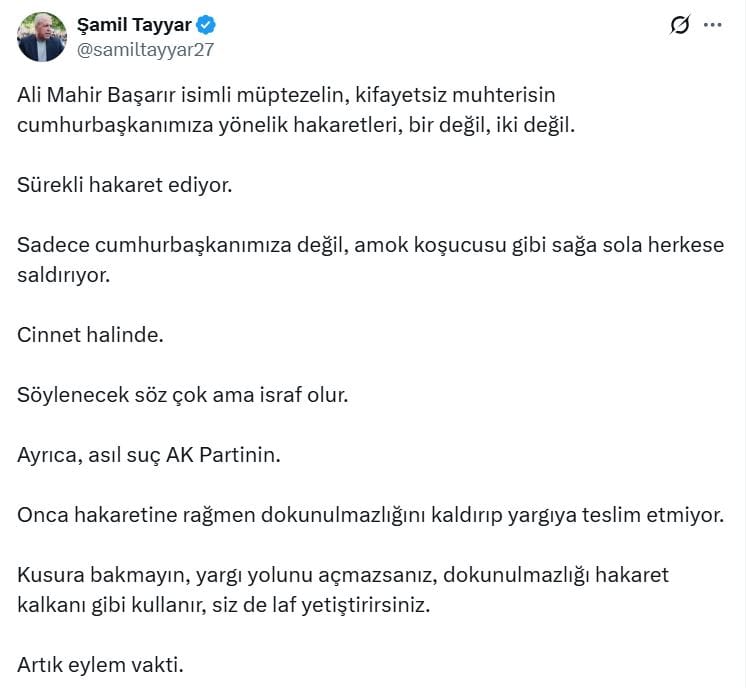The height and width of the screenshot is (688, 746).
Task: Click the final line "Artık eylem vakti."
Action: (x=100, y=665)
